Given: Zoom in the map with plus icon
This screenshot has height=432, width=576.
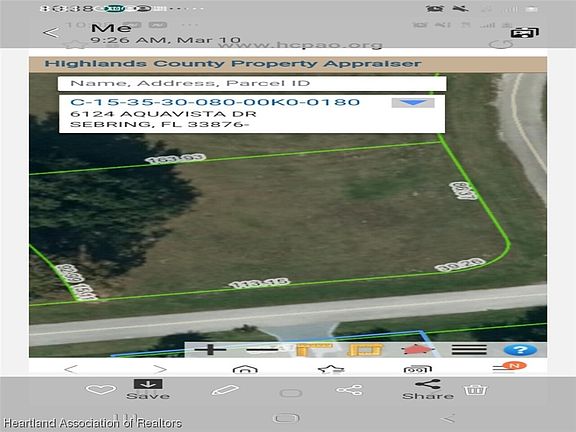Looking at the screenshot, I should tap(210, 349).
